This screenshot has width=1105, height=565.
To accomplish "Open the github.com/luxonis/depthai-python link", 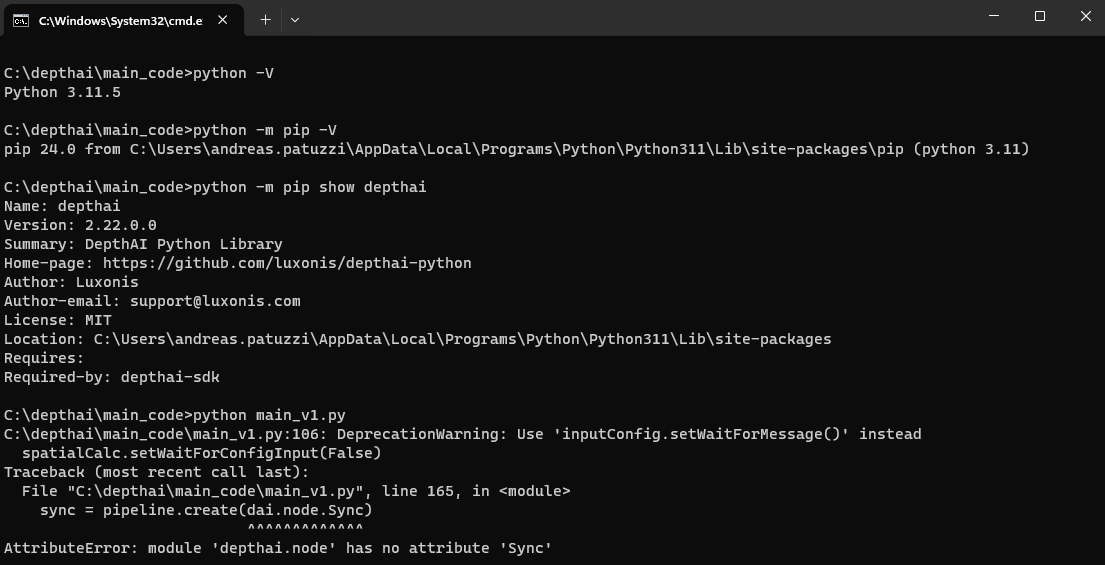I will 287,263.
